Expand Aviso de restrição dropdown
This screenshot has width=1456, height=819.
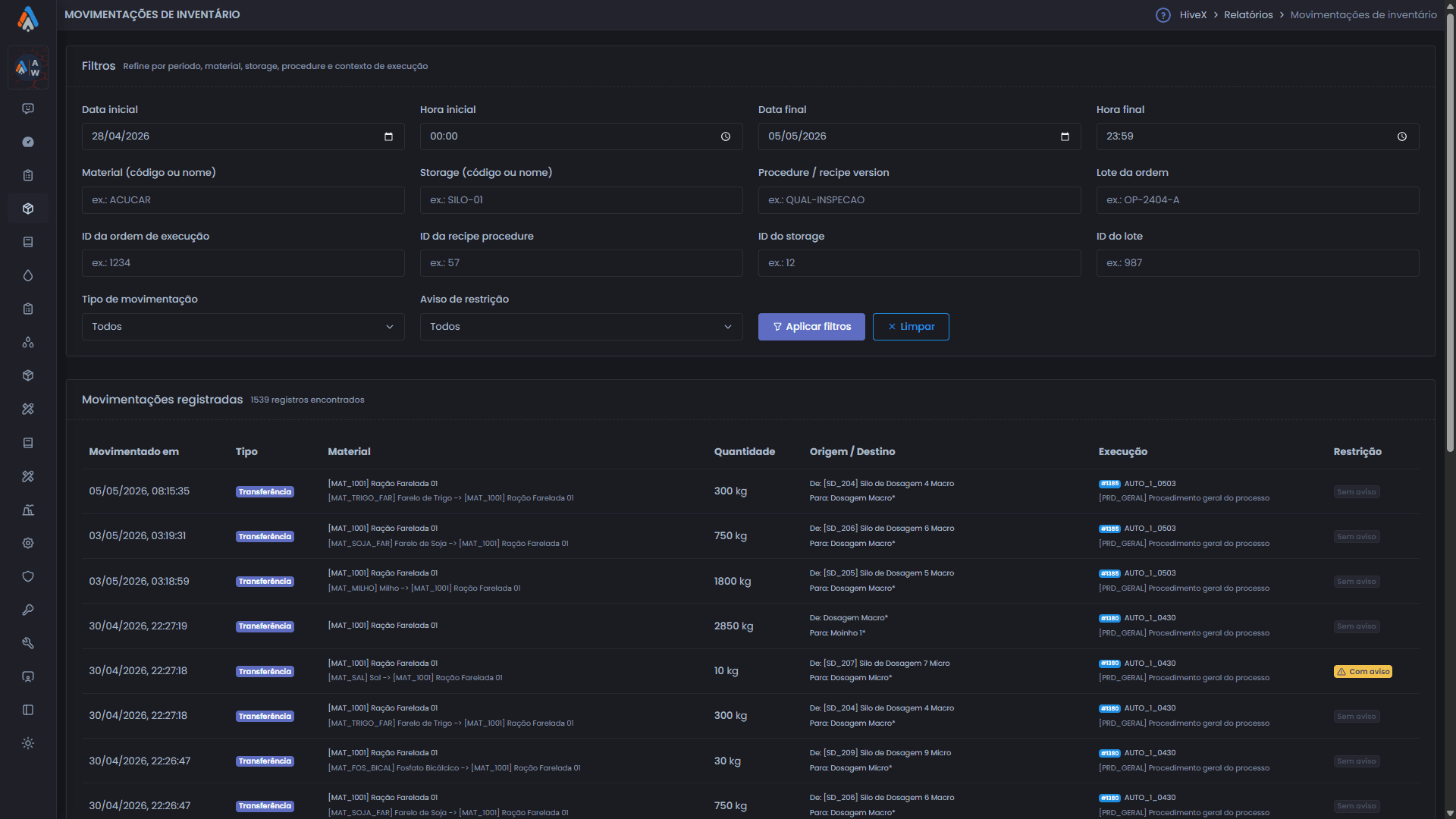pos(581,327)
